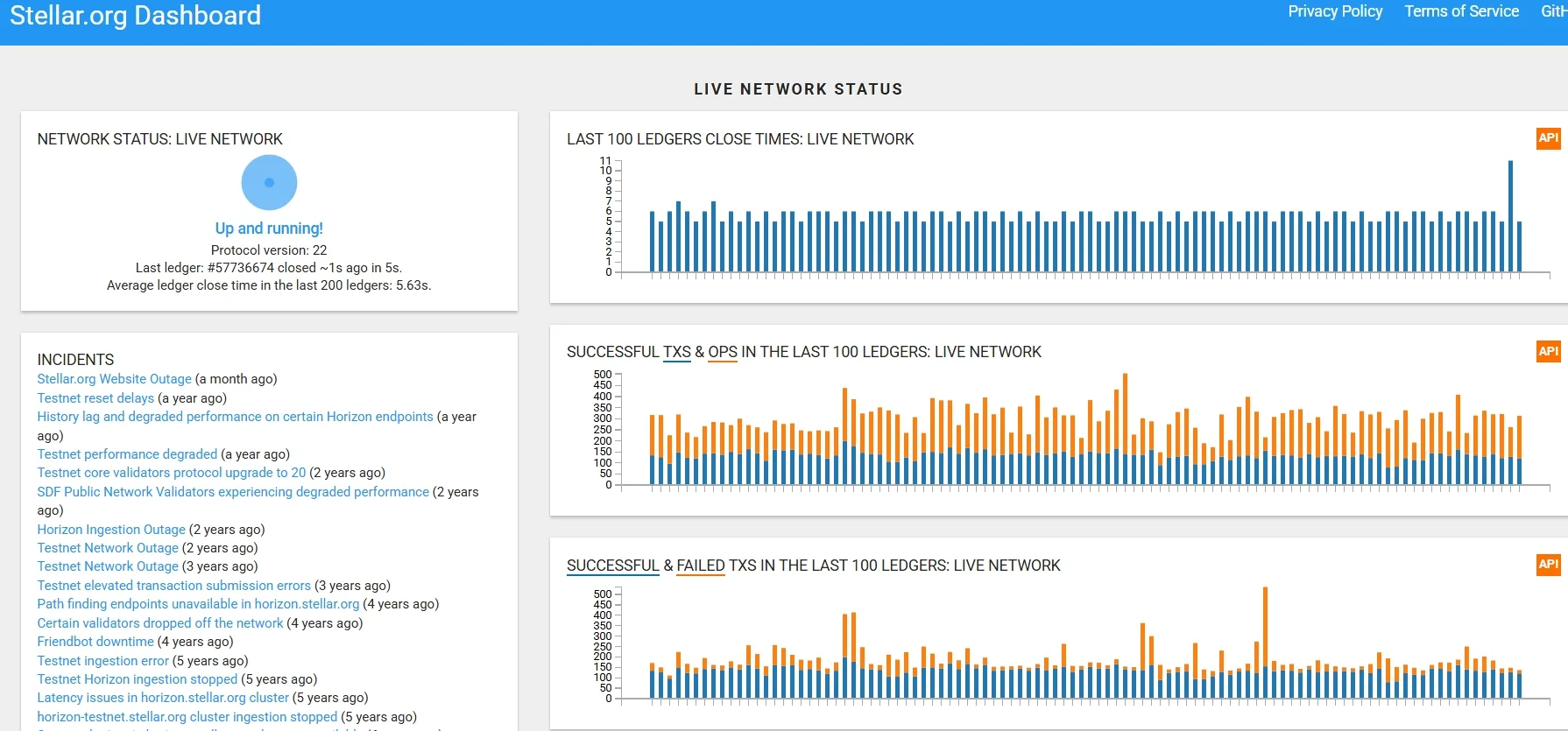The width and height of the screenshot is (1568, 731).
Task: Click the TXS legend label in the chart title
Action: pyautogui.click(x=677, y=352)
